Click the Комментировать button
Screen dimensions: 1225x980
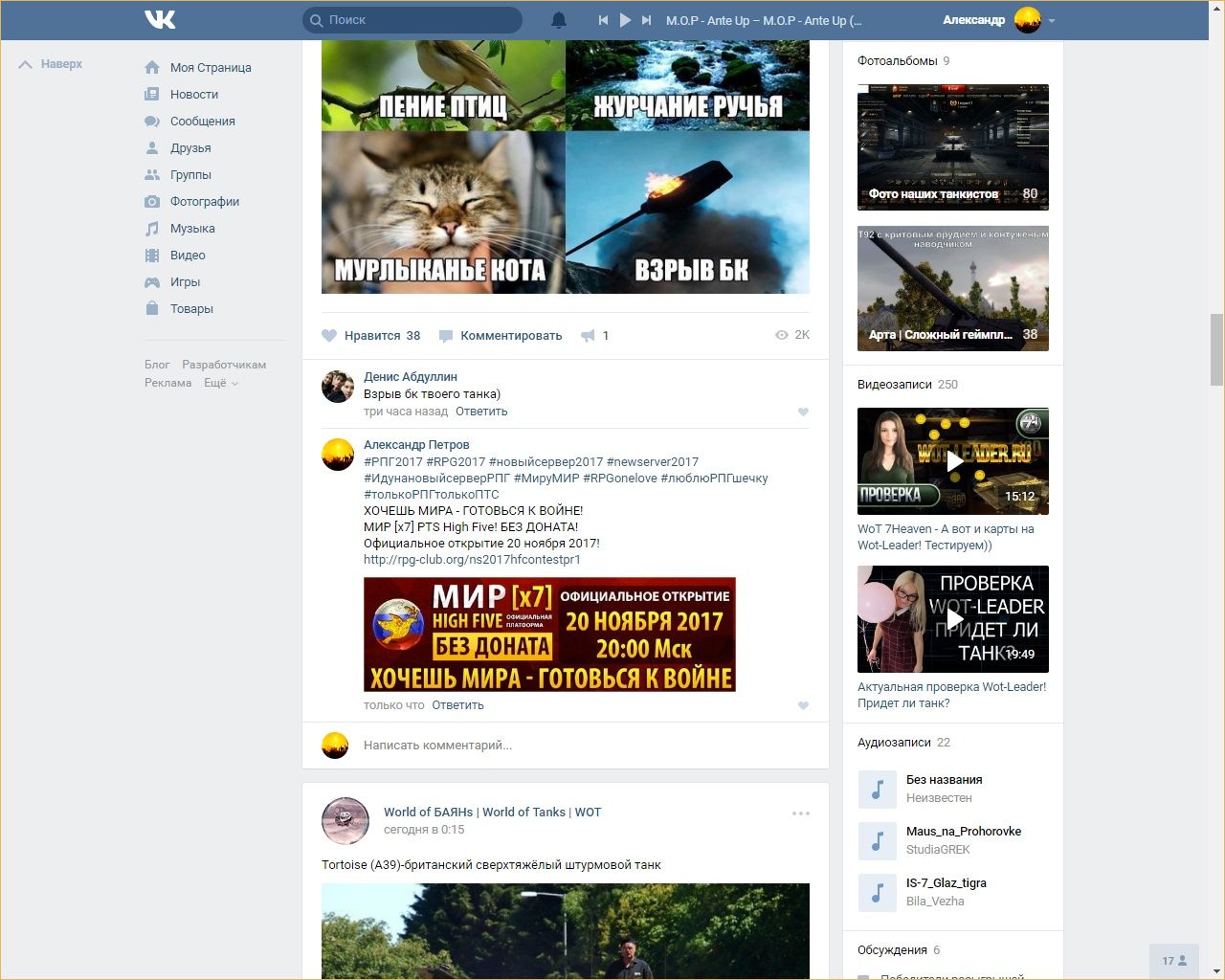(501, 335)
